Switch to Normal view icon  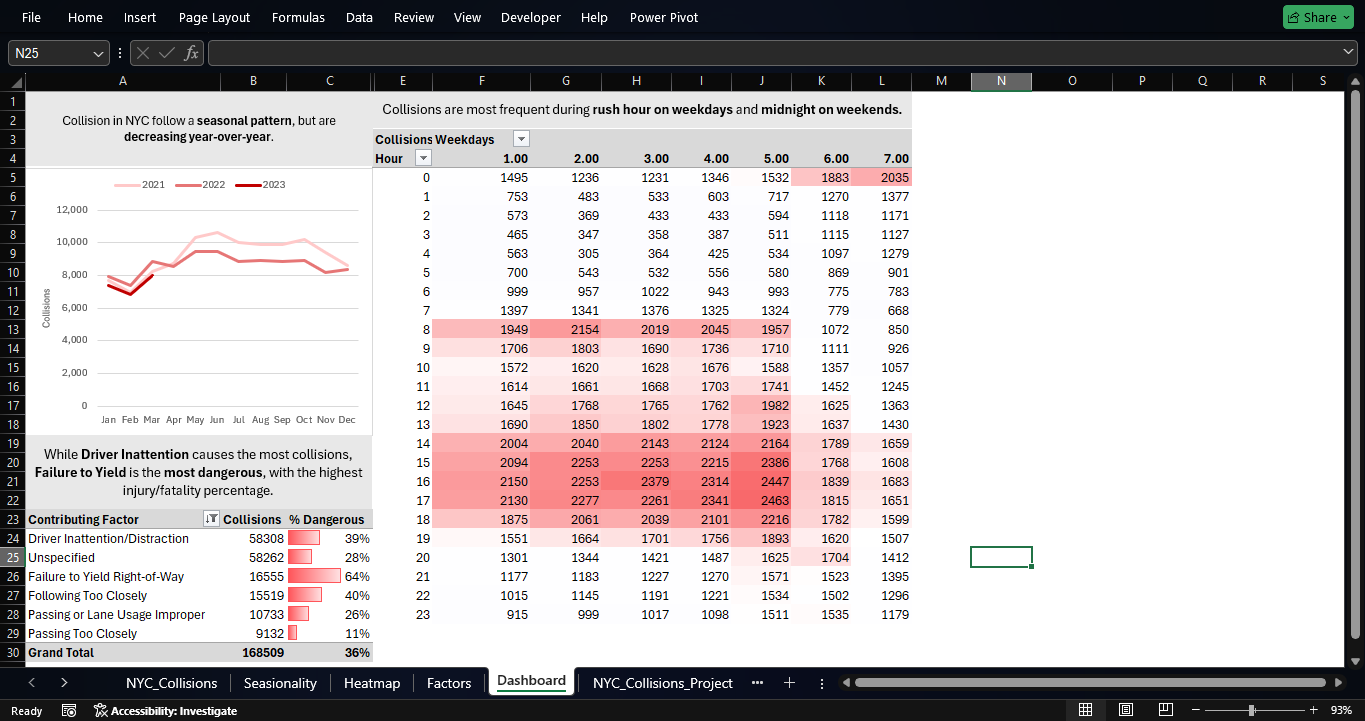1085,710
